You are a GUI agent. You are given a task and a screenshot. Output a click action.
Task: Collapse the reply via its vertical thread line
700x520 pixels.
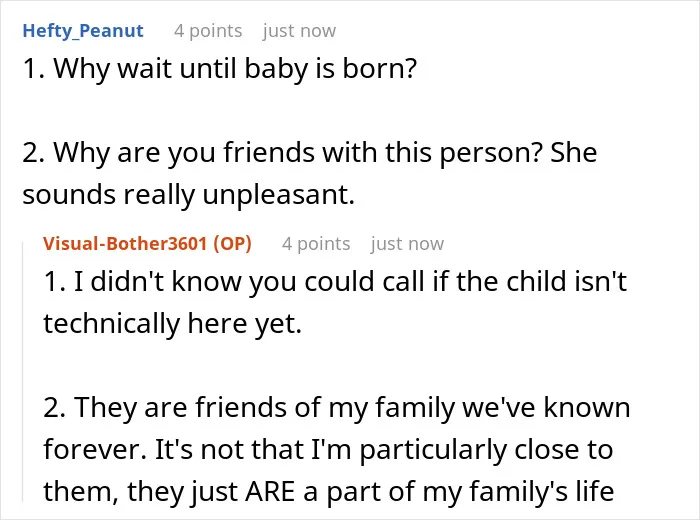coord(23,371)
